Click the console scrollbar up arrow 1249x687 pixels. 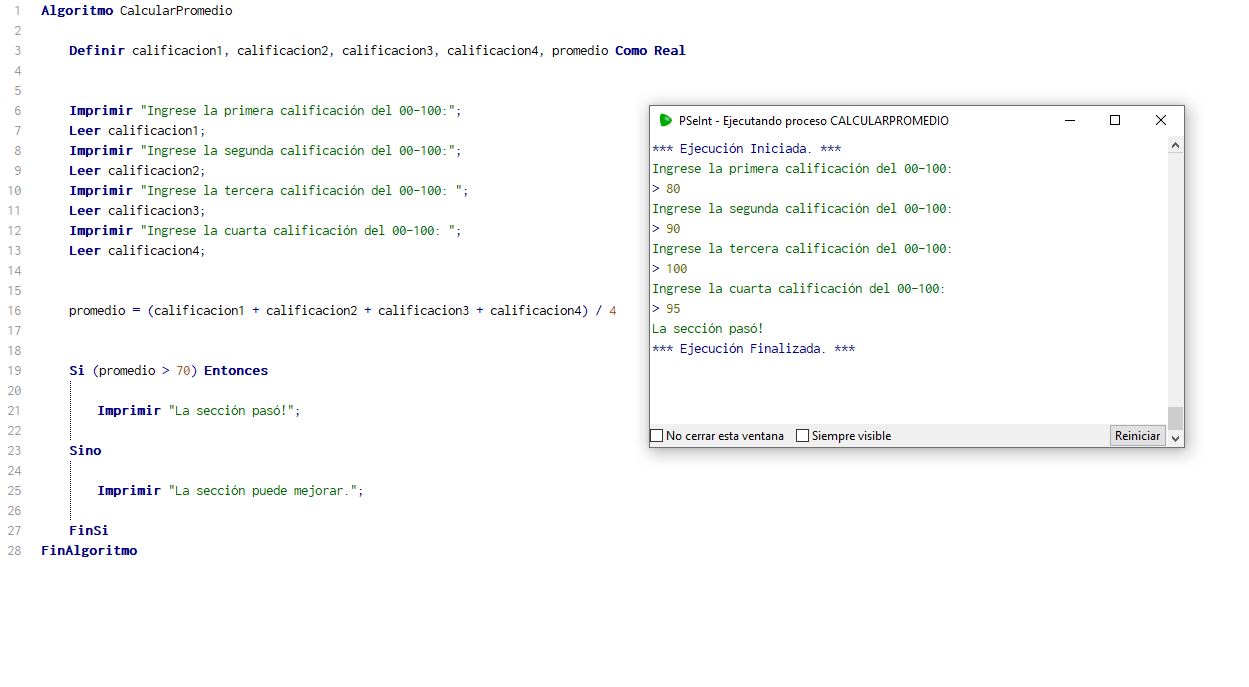(1176, 146)
